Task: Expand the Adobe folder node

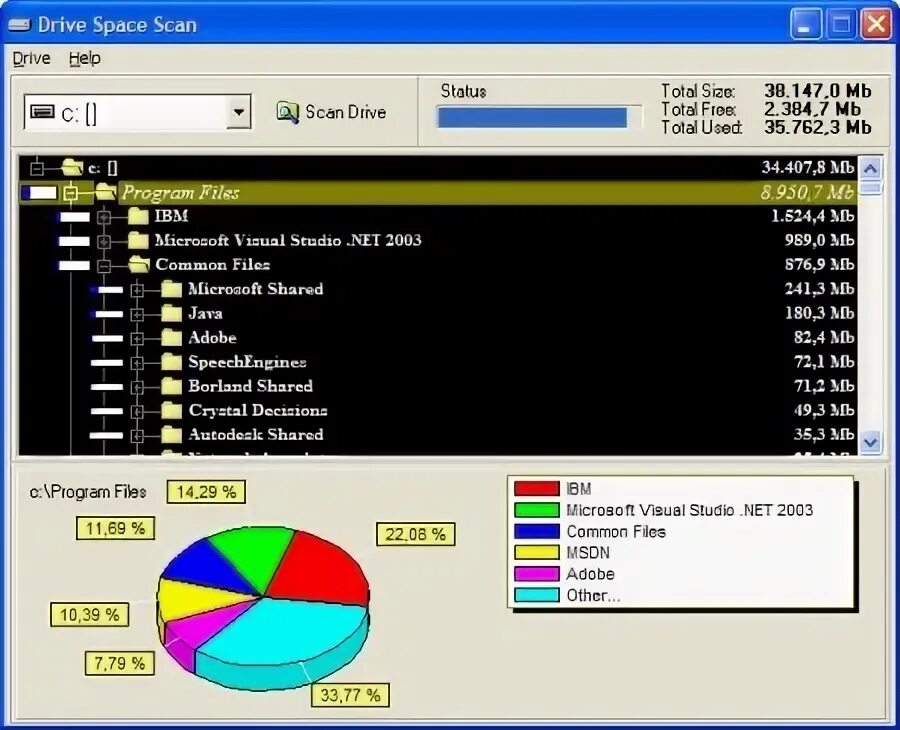Action: (137, 338)
